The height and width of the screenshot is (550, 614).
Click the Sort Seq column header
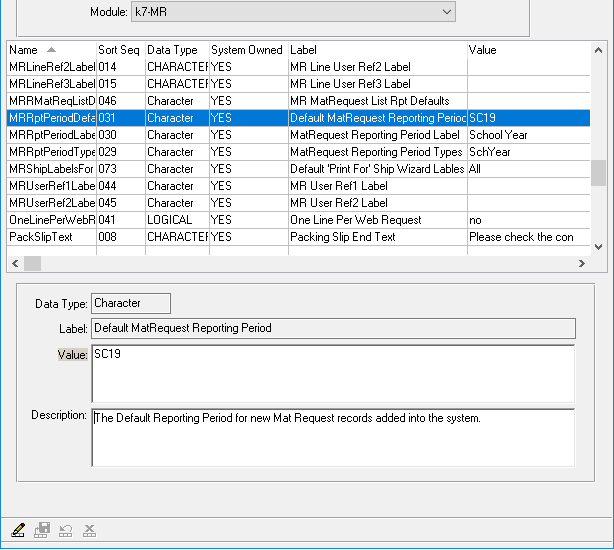click(119, 50)
